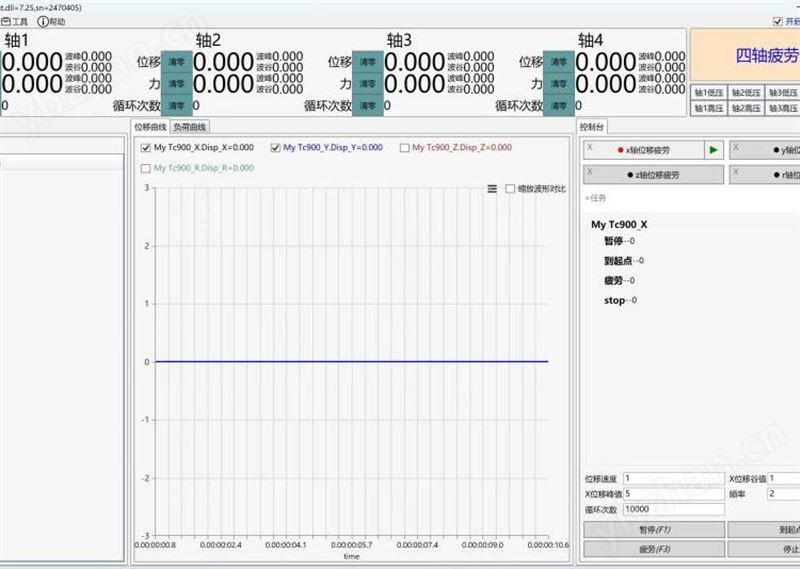The image size is (800, 569).
Task: Enable My Tc900_R.Disp_R curve checkbox
Action: pos(146,168)
